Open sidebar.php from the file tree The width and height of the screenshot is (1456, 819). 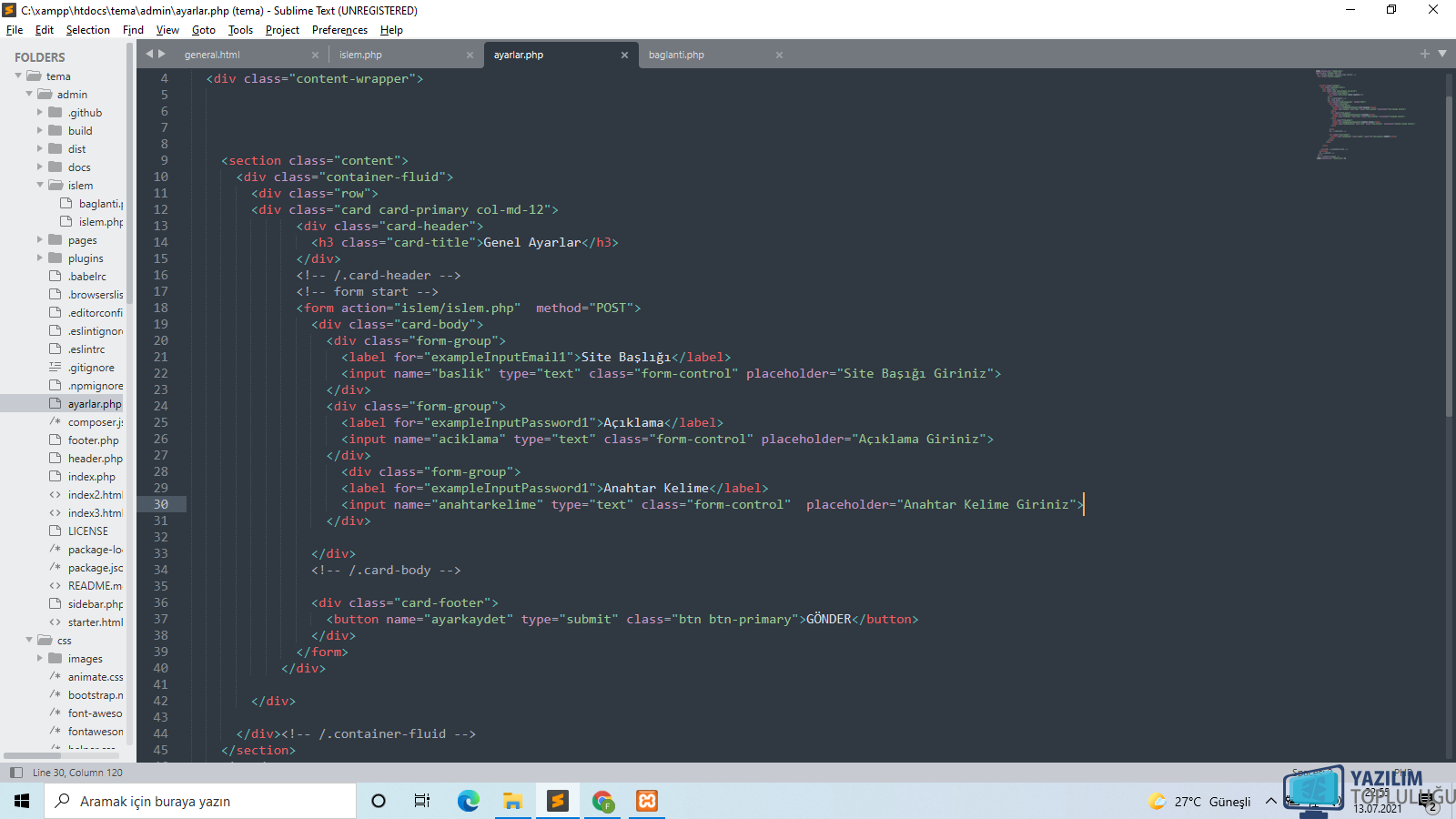point(96,604)
